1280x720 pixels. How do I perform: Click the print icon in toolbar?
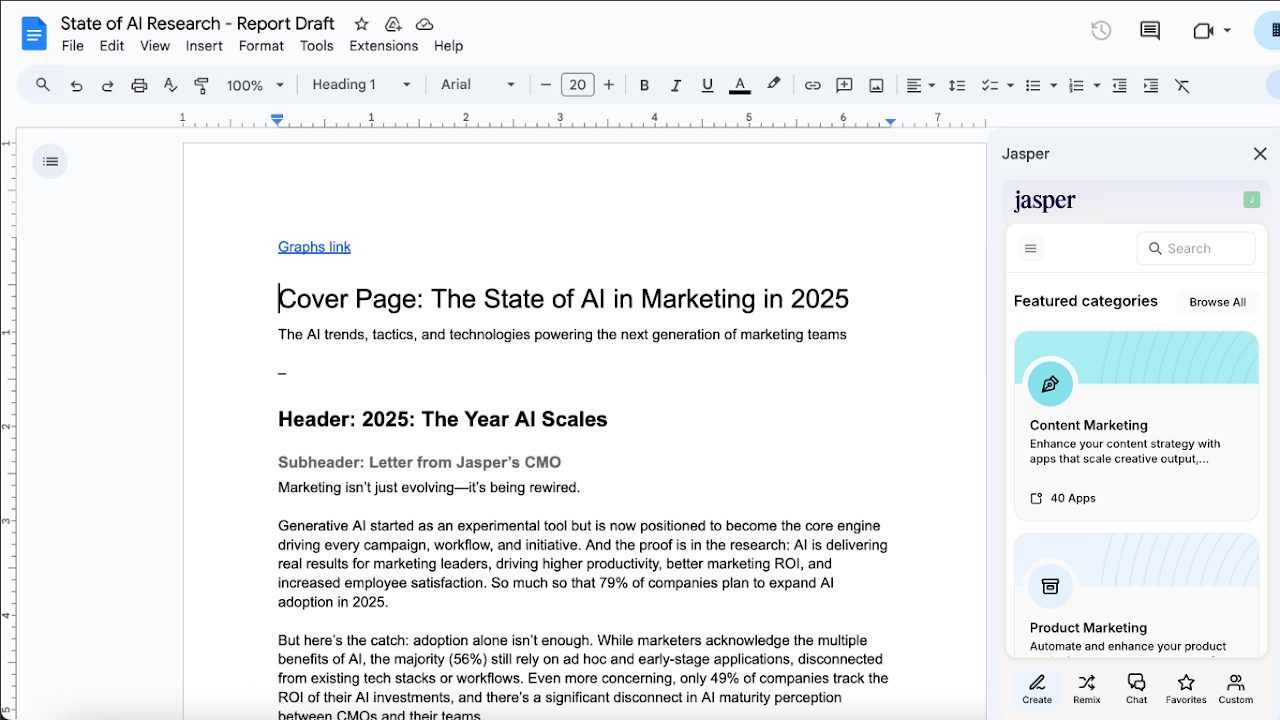tap(139, 85)
